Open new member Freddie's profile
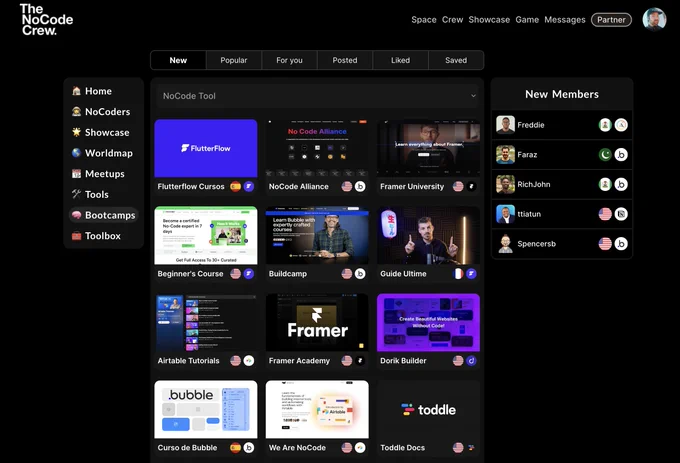680x463 pixels. [x=562, y=125]
